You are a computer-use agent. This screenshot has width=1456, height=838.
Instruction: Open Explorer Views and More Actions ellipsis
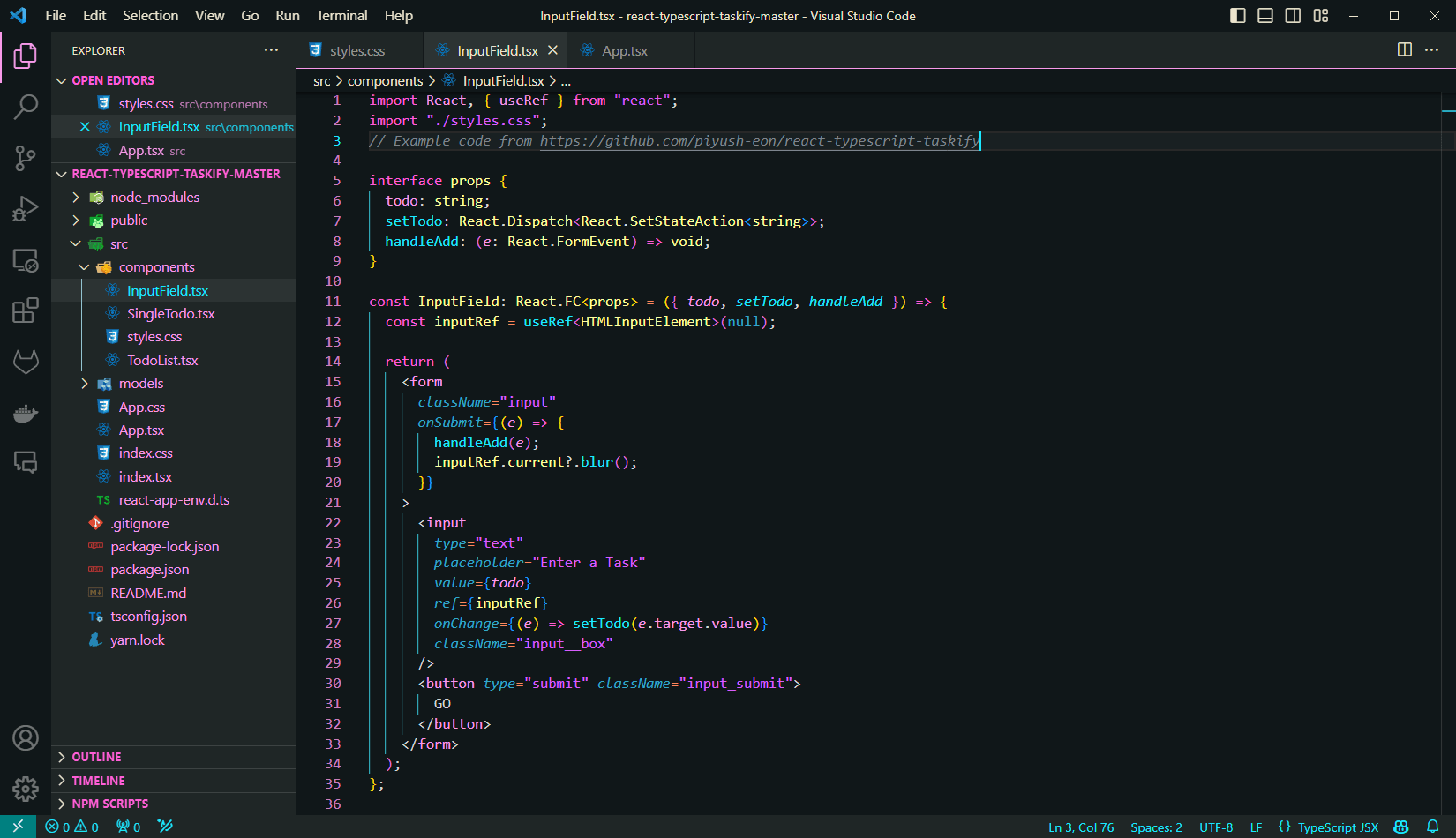coord(271,50)
